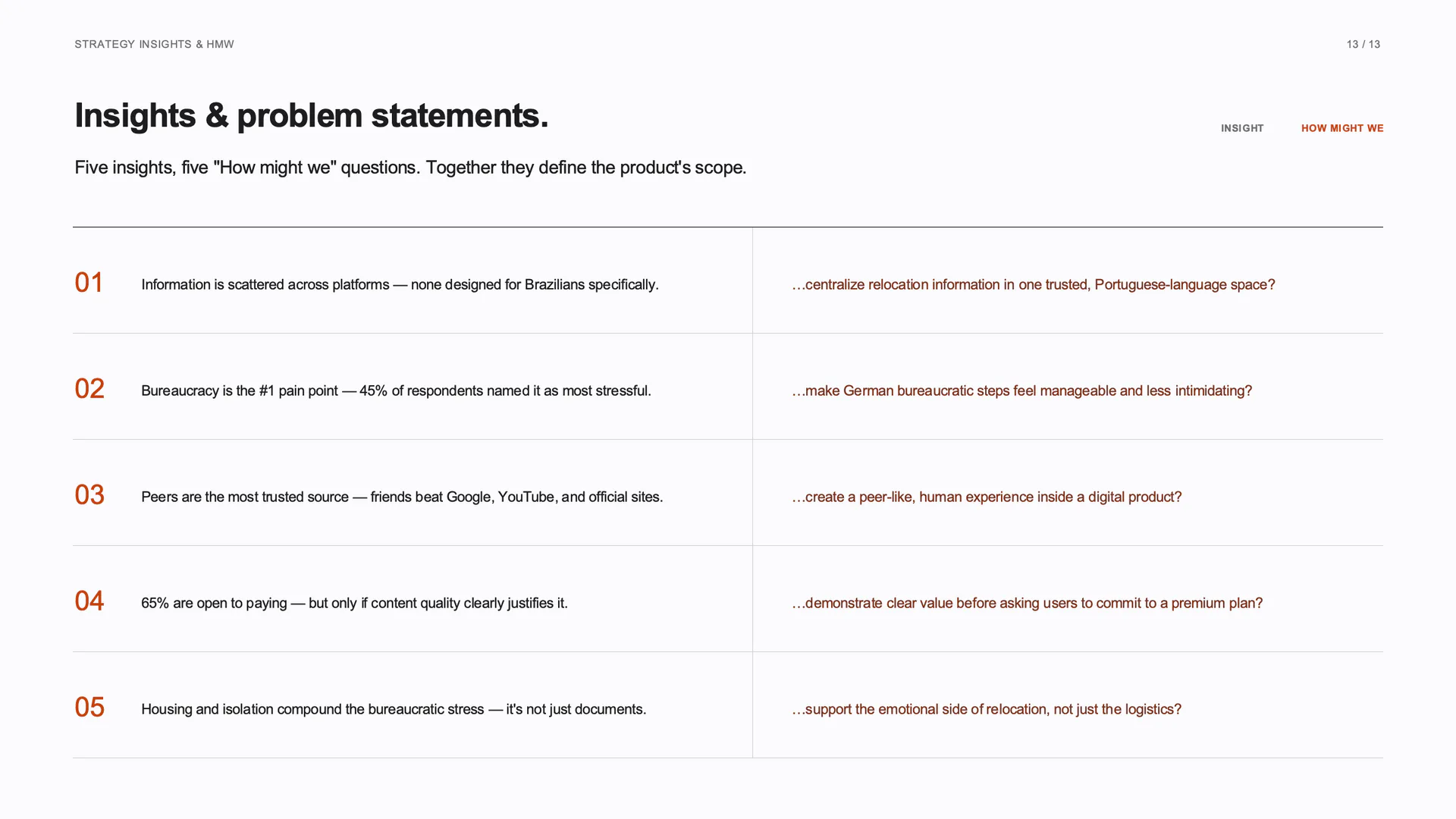Click the 03 insight number
Viewport: 1456px width, 819px height.
click(x=89, y=495)
